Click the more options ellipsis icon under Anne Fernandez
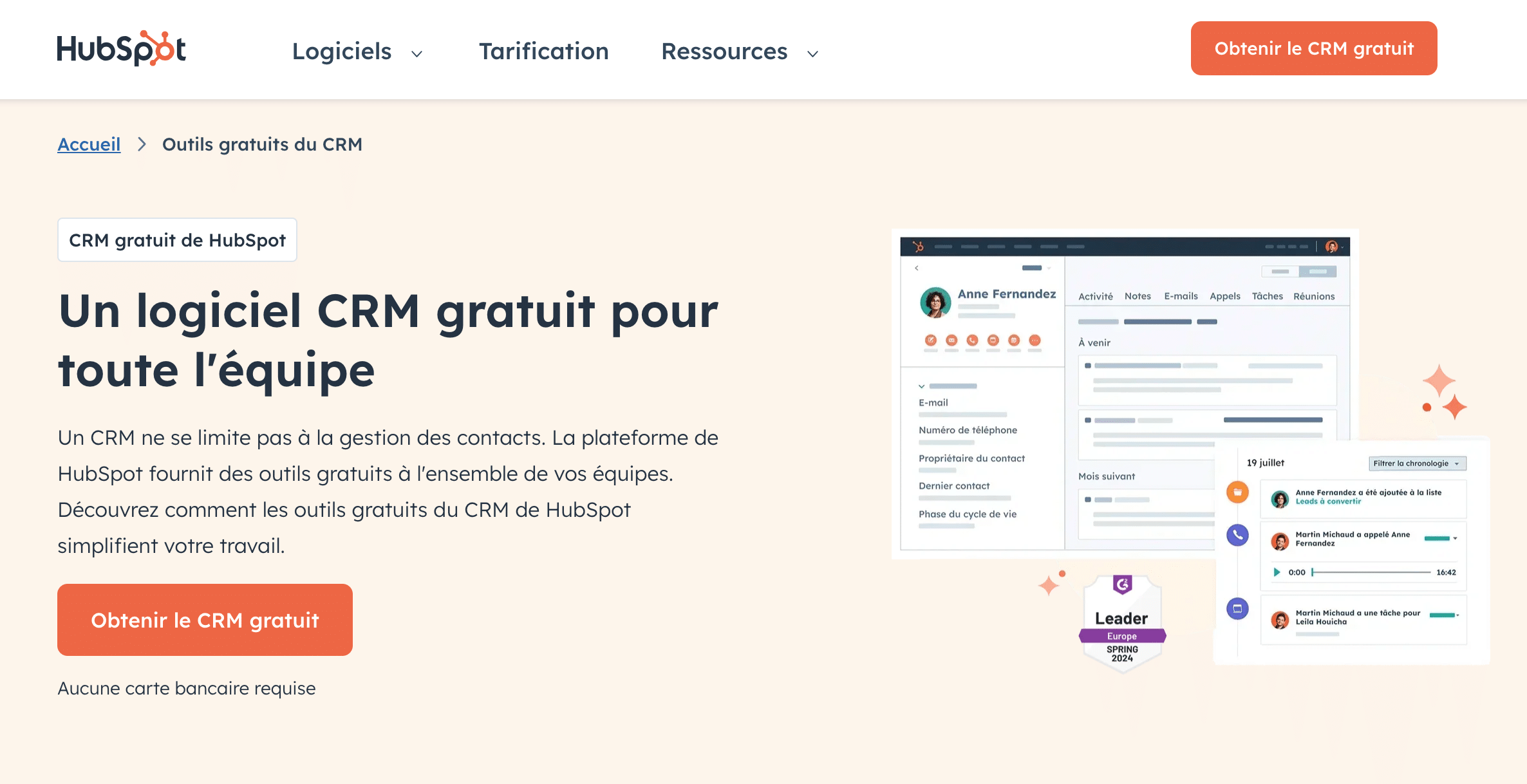This screenshot has width=1527, height=784. [x=1035, y=340]
